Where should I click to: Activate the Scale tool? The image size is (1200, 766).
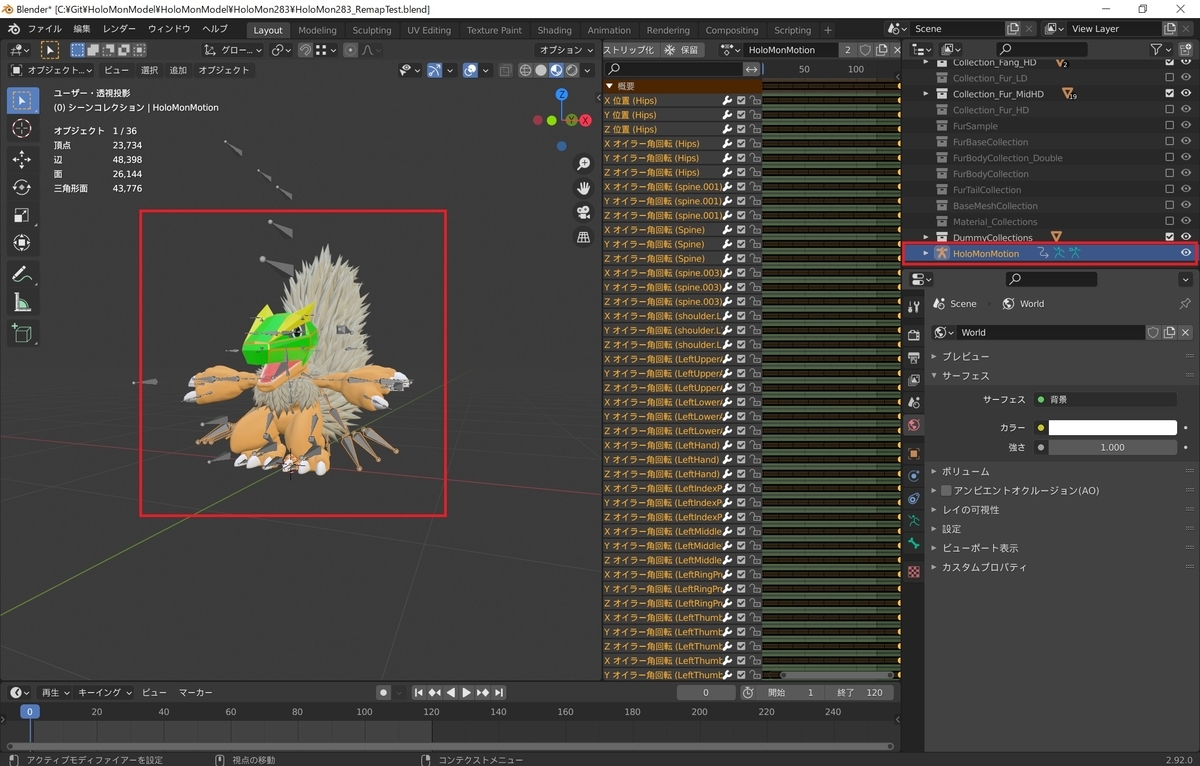point(21,215)
